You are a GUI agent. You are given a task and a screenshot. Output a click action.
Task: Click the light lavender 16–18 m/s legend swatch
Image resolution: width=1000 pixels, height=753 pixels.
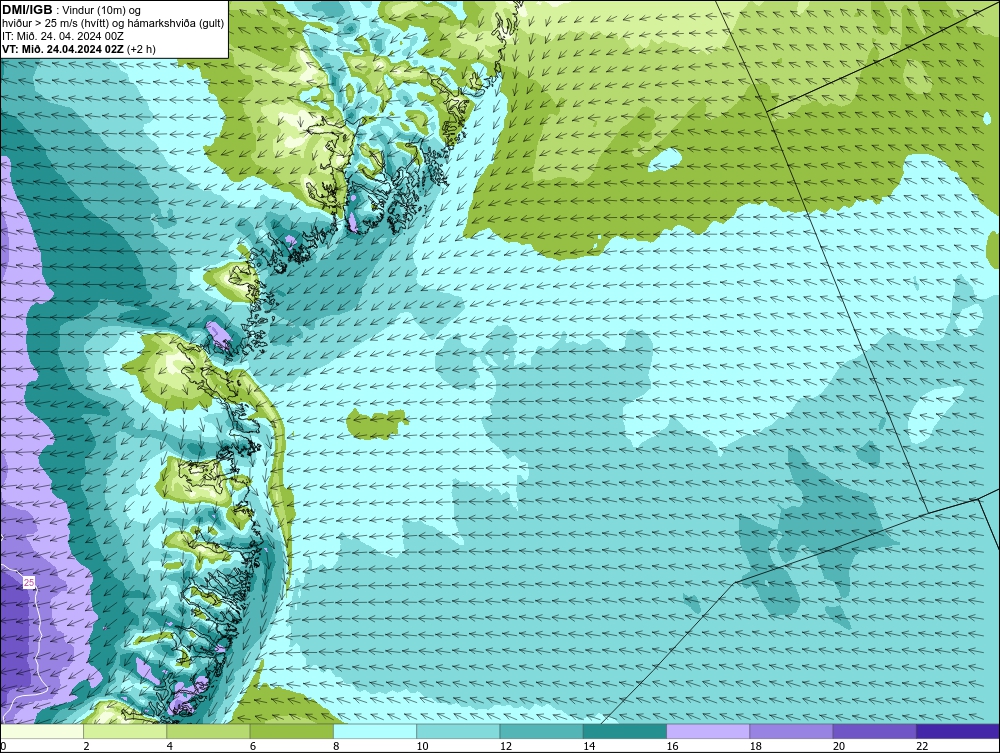(x=708, y=731)
